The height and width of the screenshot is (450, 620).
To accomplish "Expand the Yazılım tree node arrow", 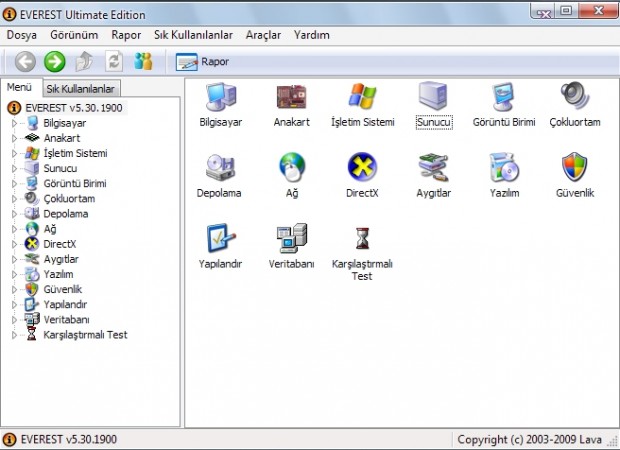I will tap(14, 274).
